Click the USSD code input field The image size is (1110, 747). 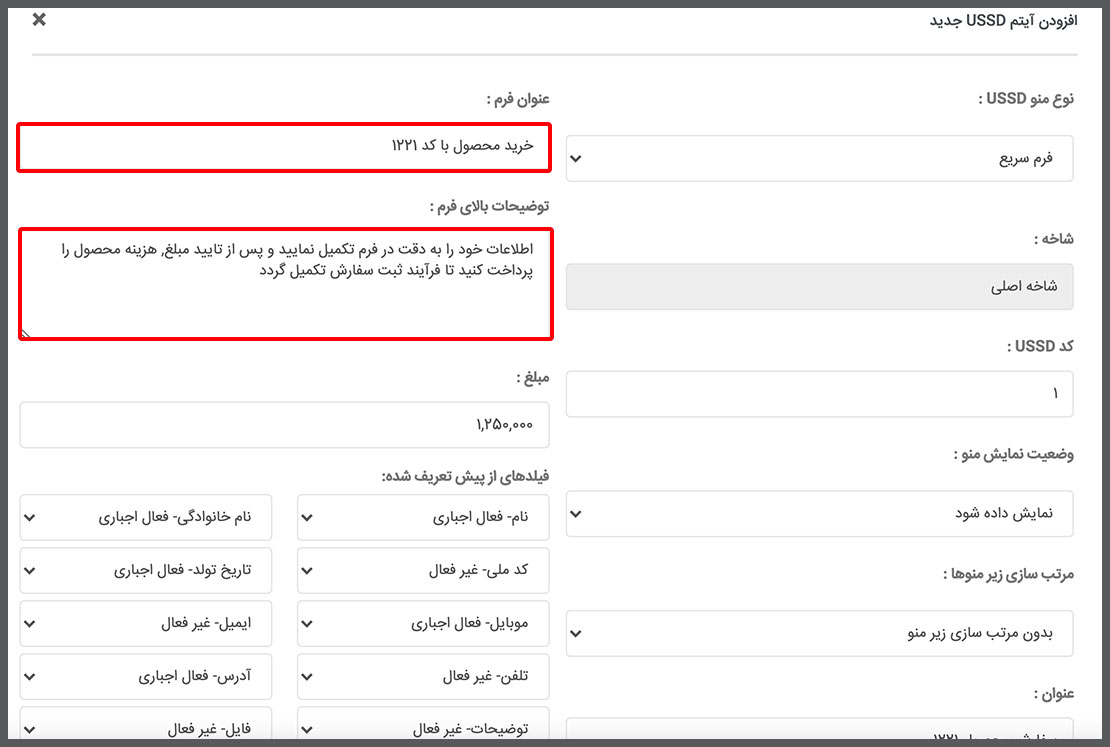[x=819, y=394]
